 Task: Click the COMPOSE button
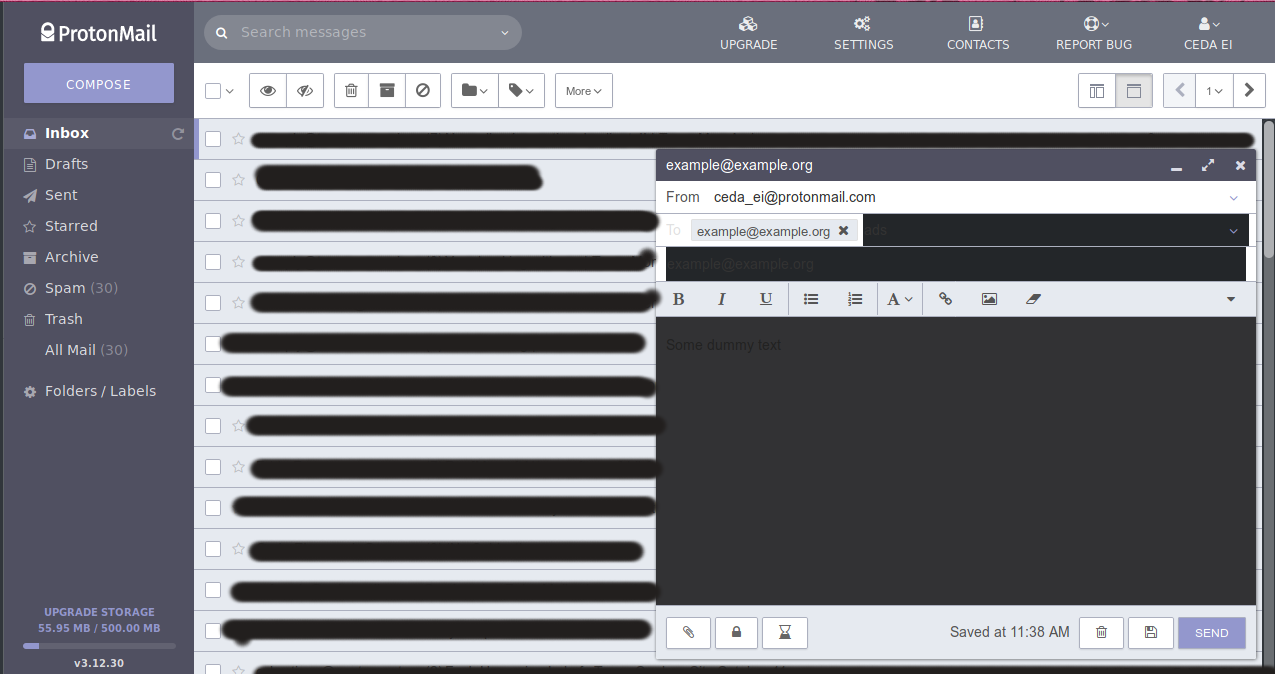(x=99, y=84)
